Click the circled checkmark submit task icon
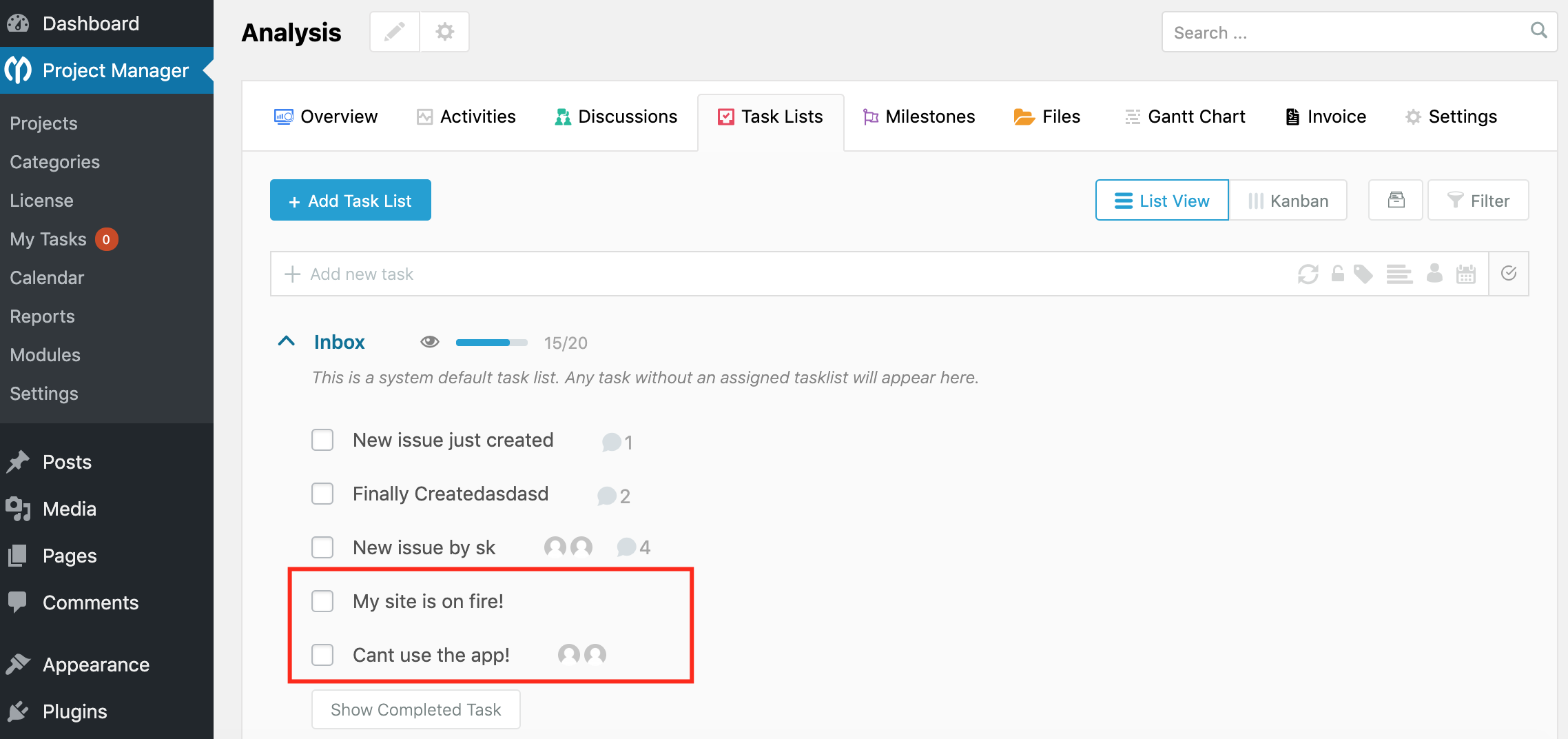Image resolution: width=1568 pixels, height=739 pixels. click(x=1509, y=273)
